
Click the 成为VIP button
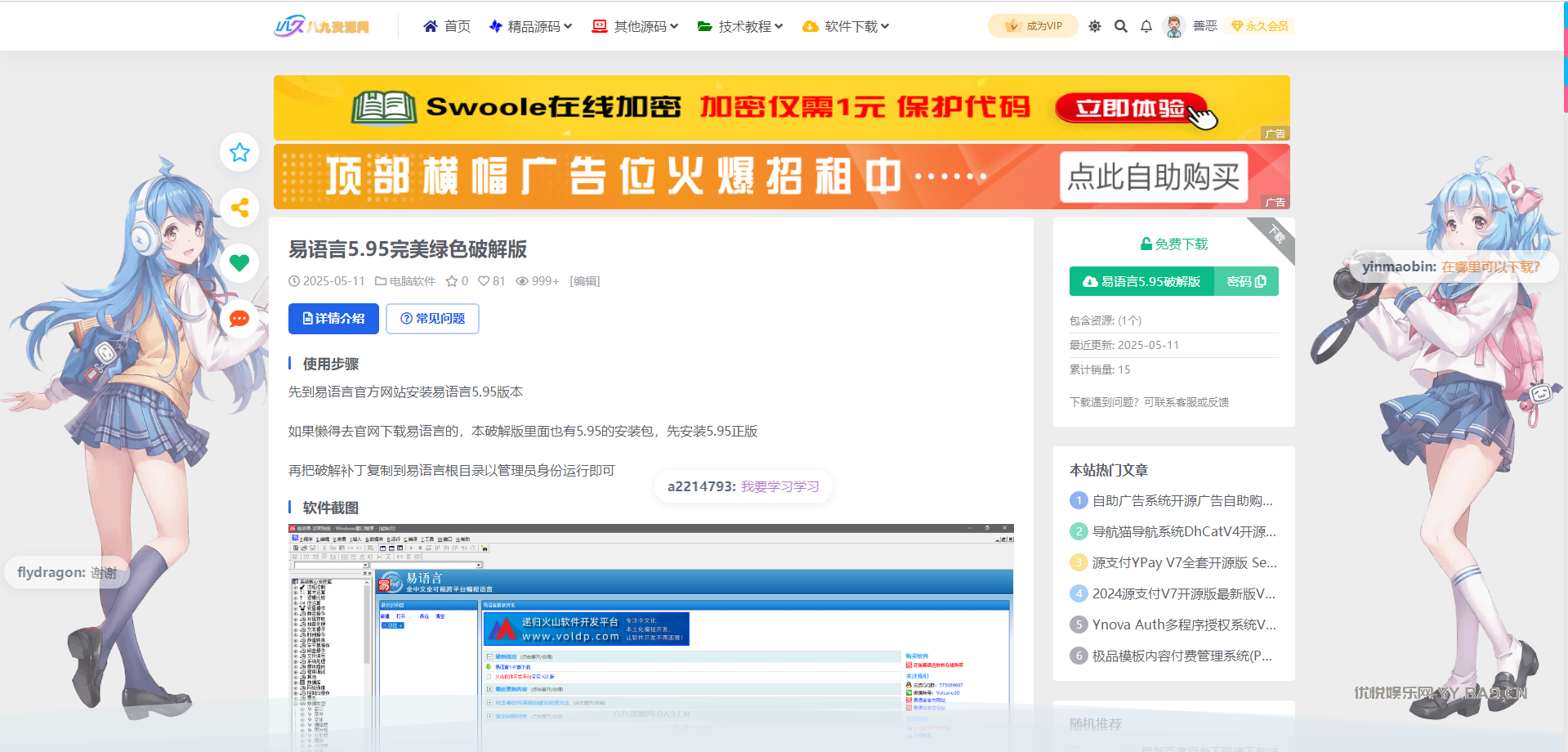[1034, 26]
